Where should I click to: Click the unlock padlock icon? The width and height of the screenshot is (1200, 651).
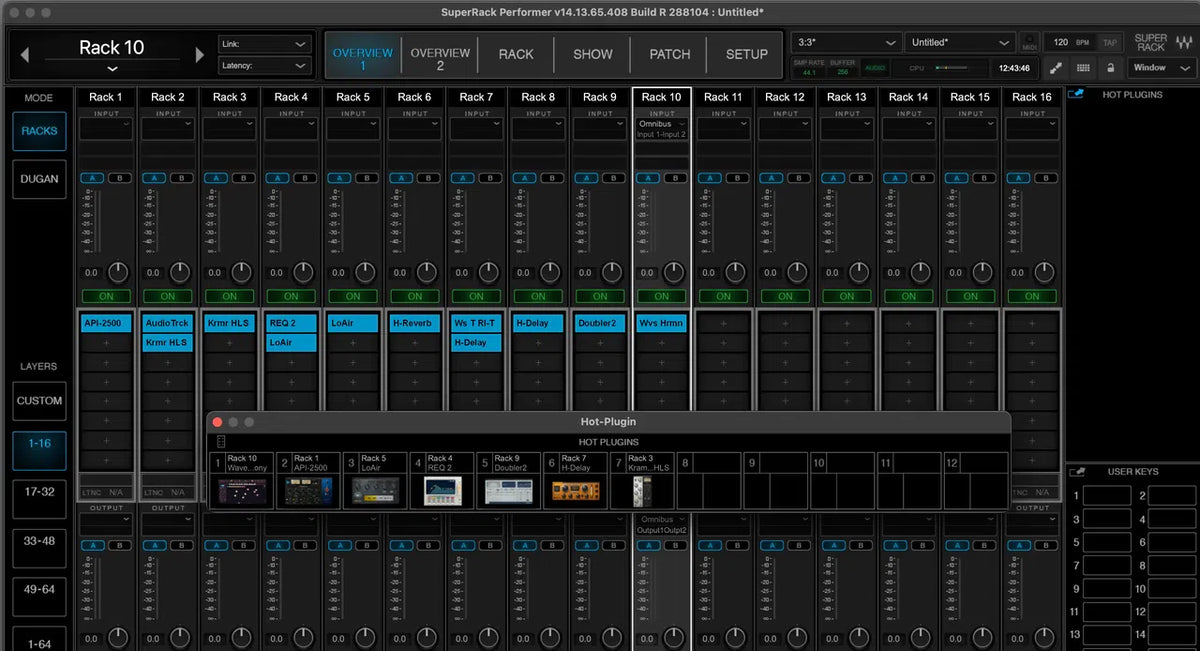1110,70
